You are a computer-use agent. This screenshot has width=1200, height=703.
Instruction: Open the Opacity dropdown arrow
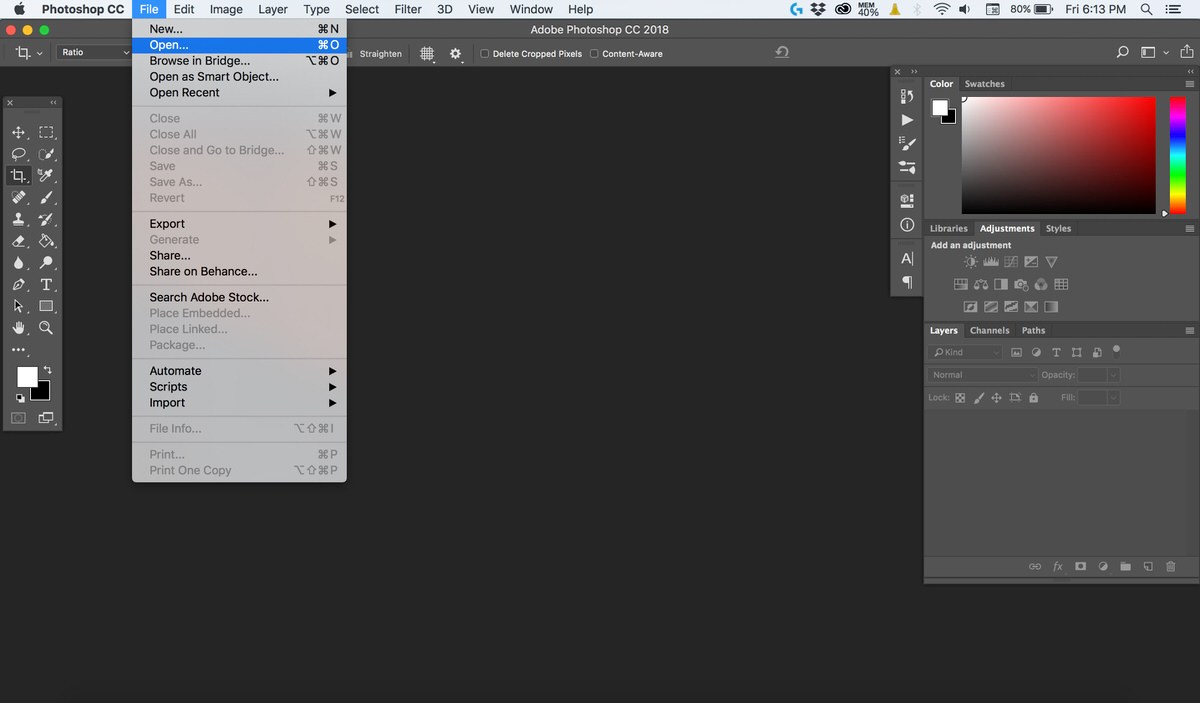[1113, 375]
